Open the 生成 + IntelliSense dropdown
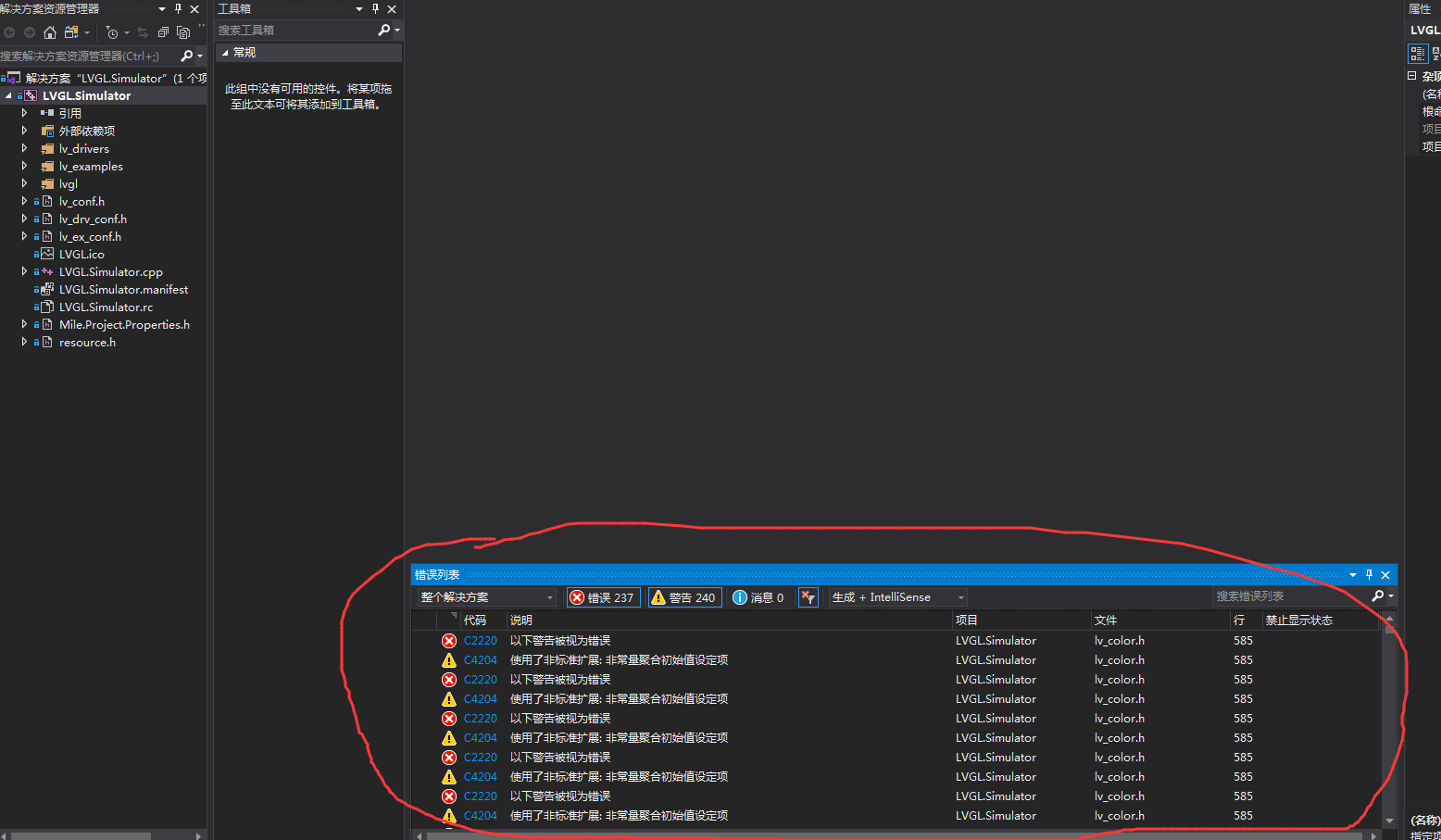The image size is (1441, 840). pyautogui.click(x=892, y=597)
